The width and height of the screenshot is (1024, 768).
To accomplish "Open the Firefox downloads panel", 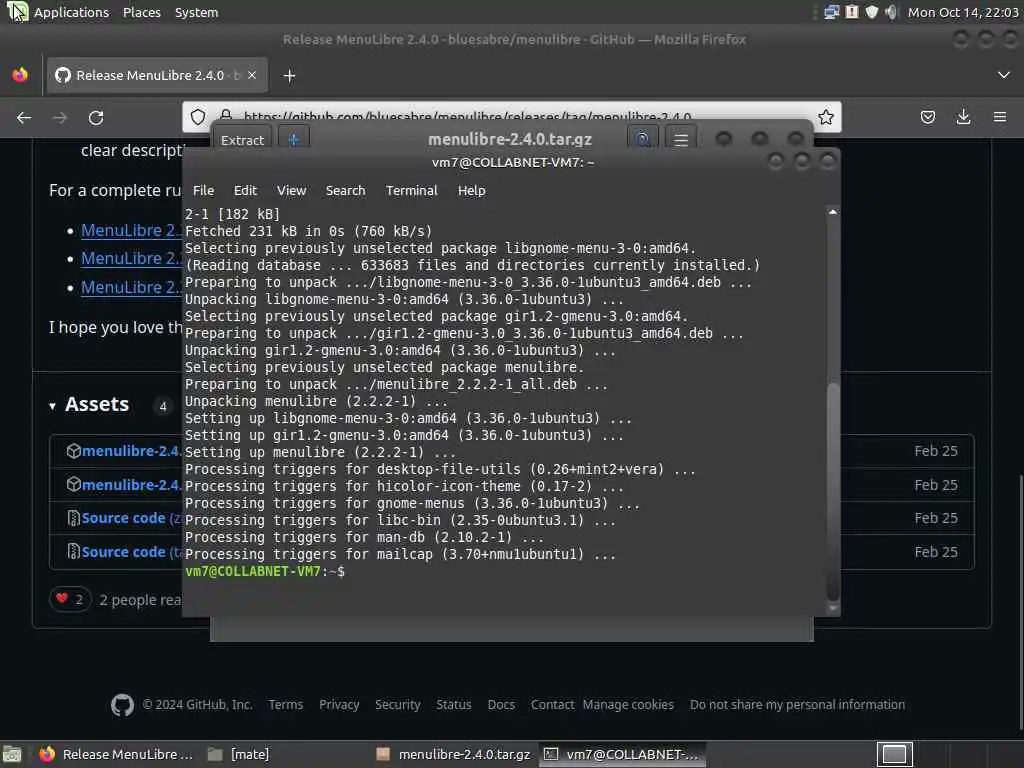I will coord(963,118).
